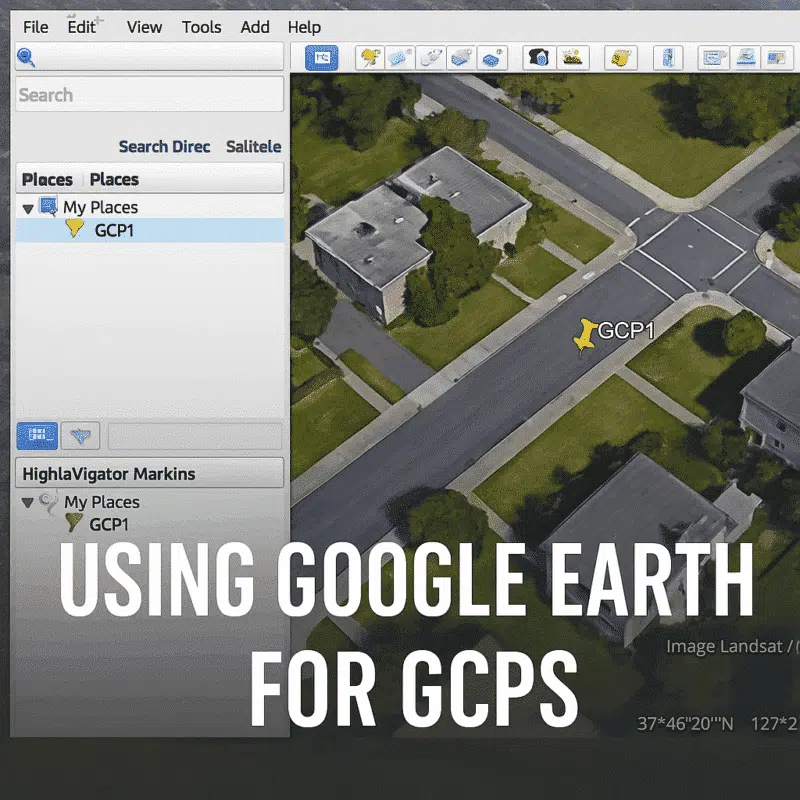Click the Add Polygon toolbar icon
This screenshot has width=800, height=800.
[x=399, y=58]
